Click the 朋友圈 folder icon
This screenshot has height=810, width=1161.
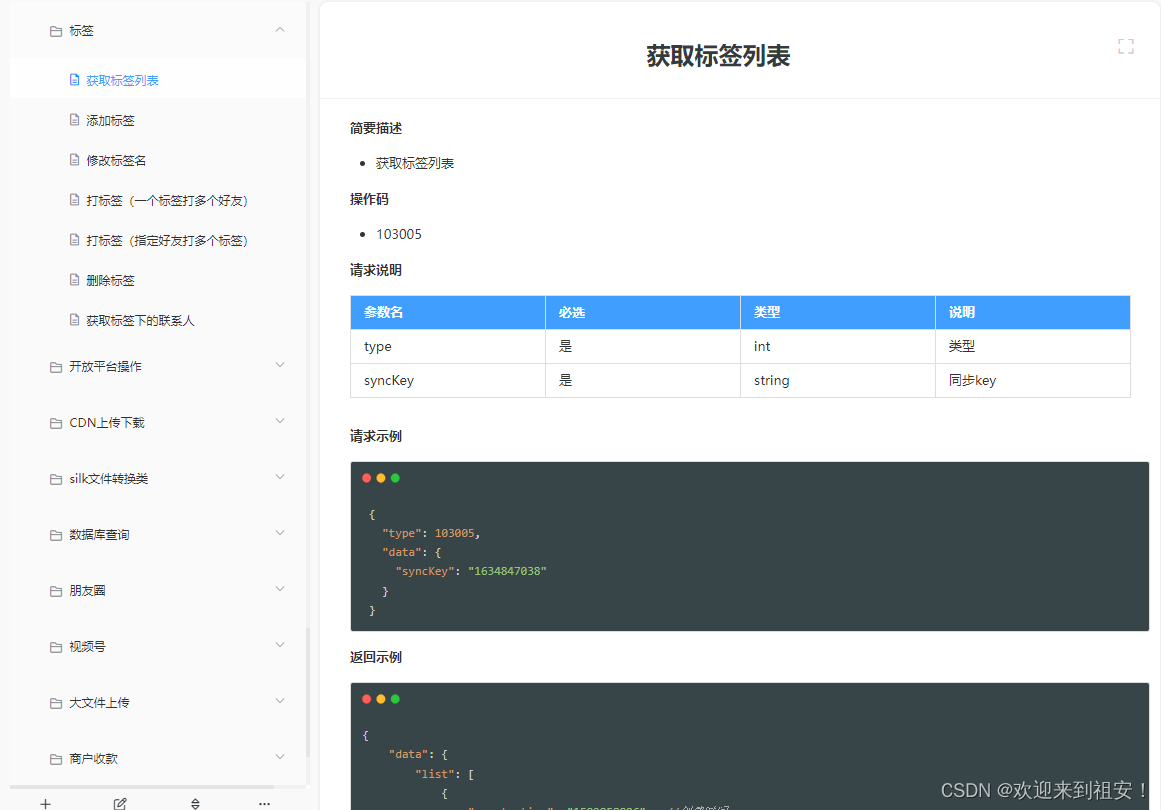click(56, 592)
